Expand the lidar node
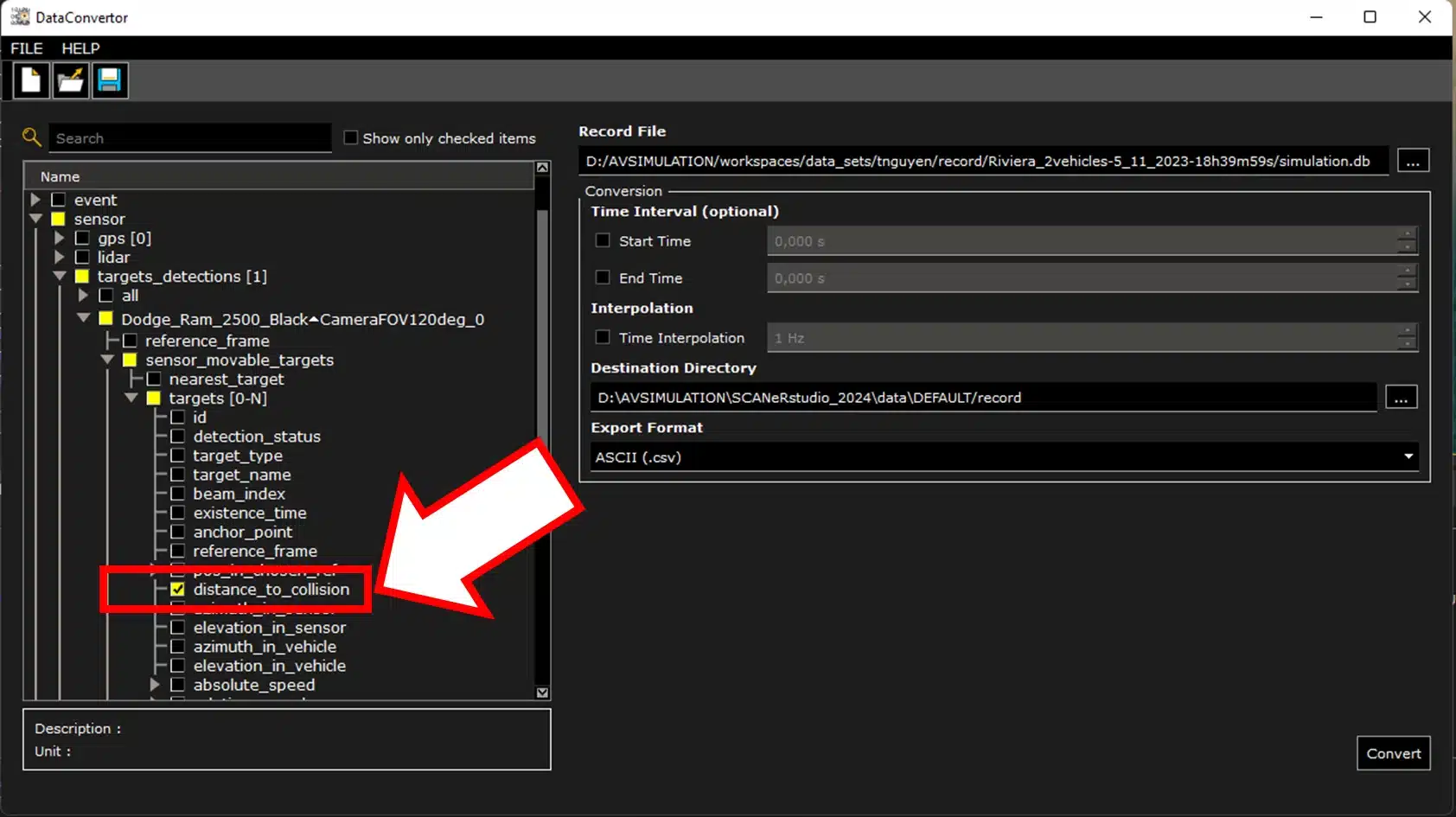The image size is (1456, 817). (59, 257)
